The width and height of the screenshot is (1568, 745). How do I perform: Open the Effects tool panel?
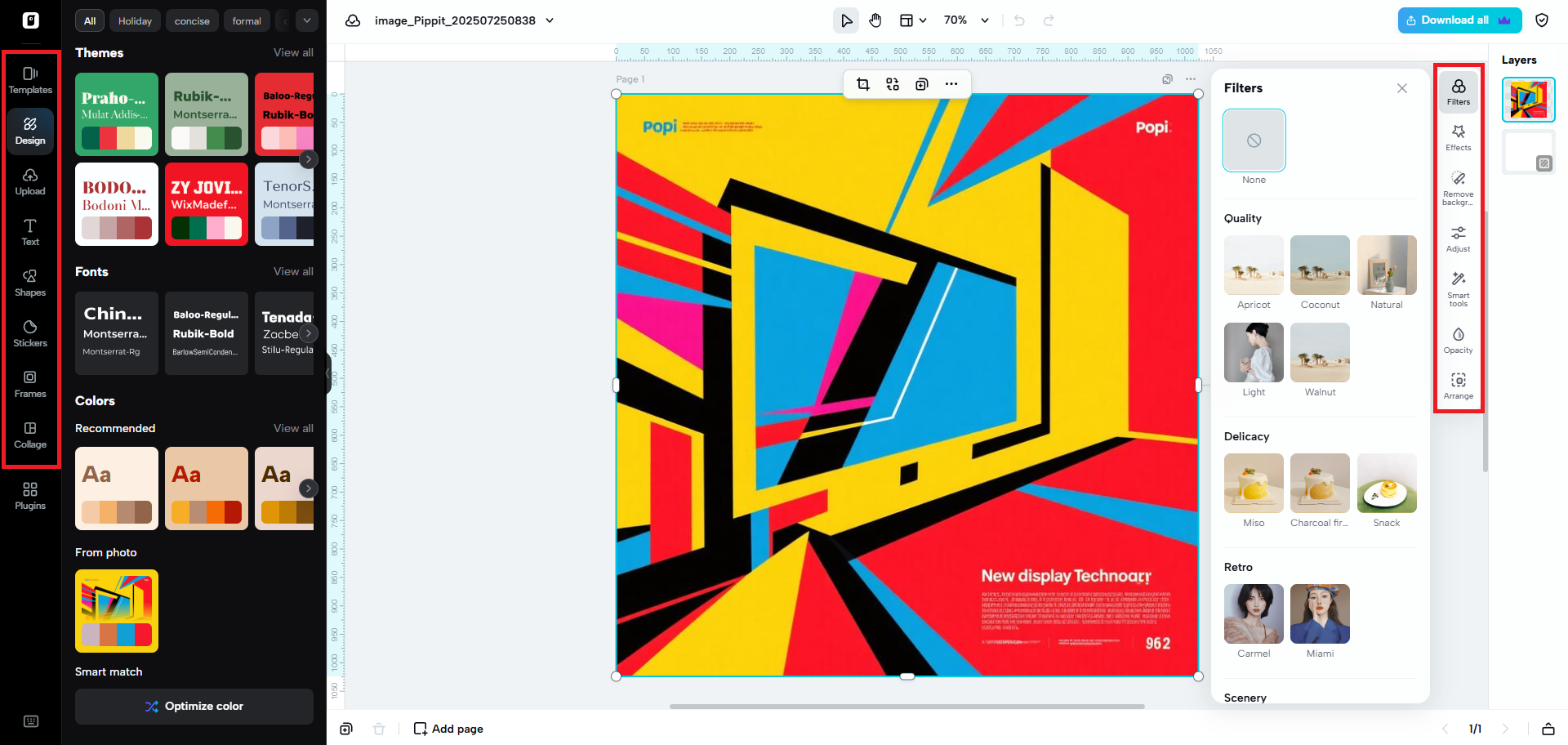click(x=1459, y=137)
